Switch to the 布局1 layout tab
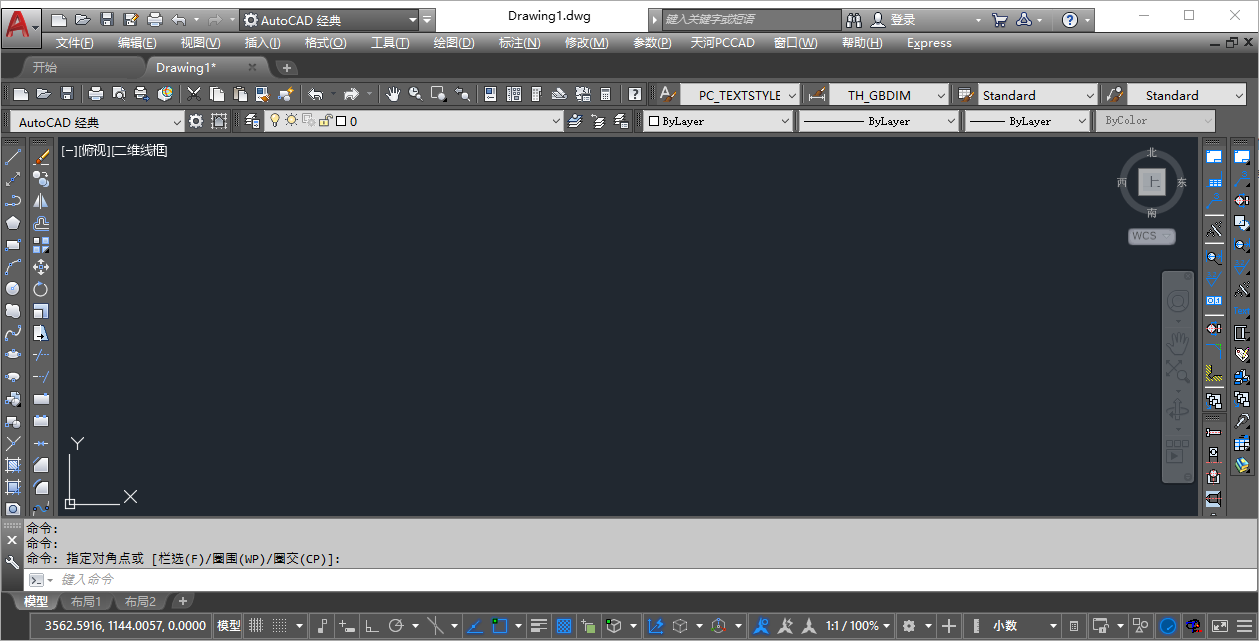 (85, 601)
